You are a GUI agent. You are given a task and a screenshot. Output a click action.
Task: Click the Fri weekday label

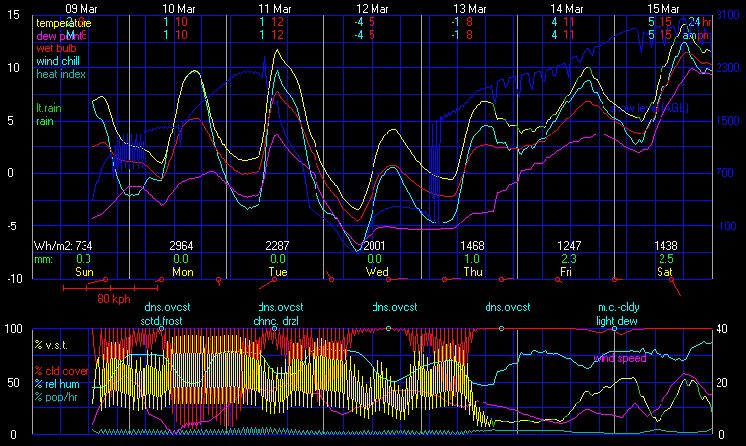[x=566, y=272]
